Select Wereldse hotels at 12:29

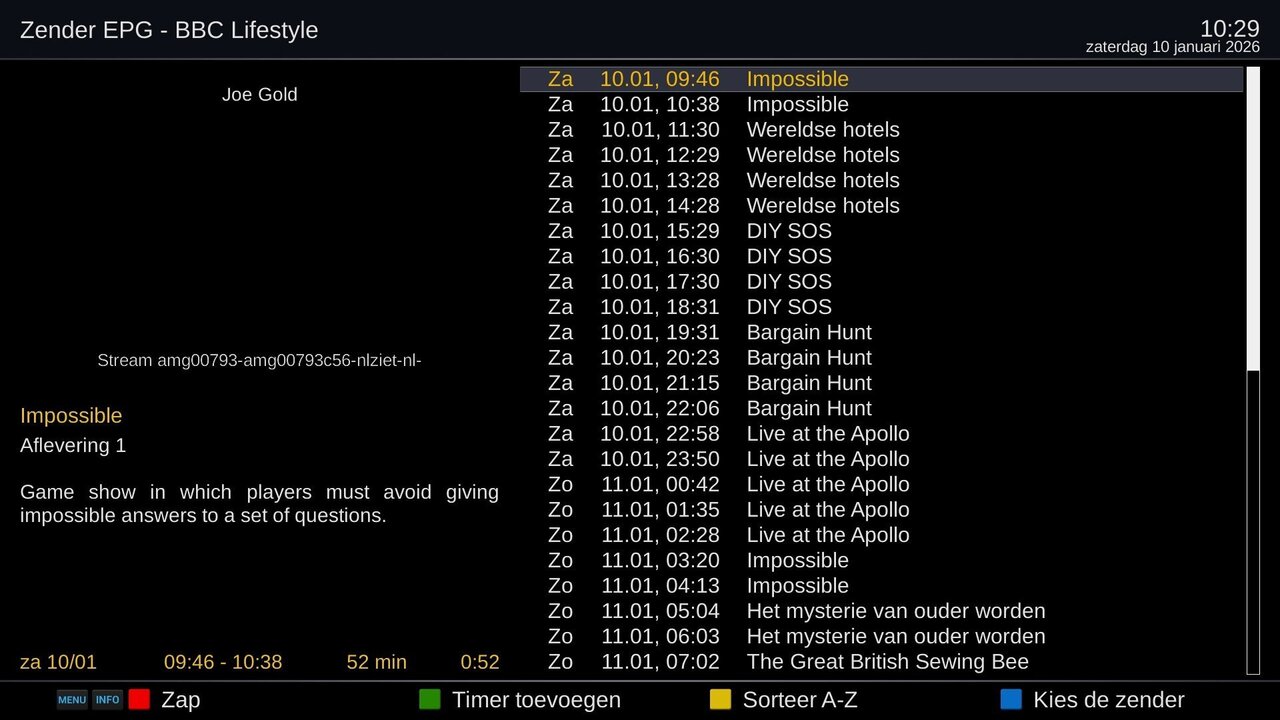[881, 155]
